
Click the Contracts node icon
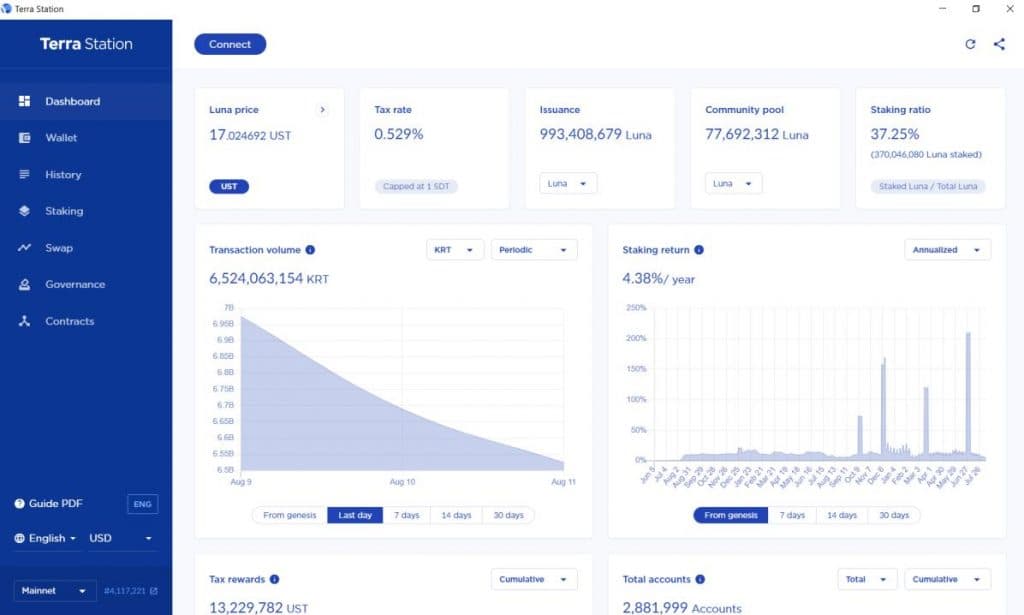click(24, 321)
